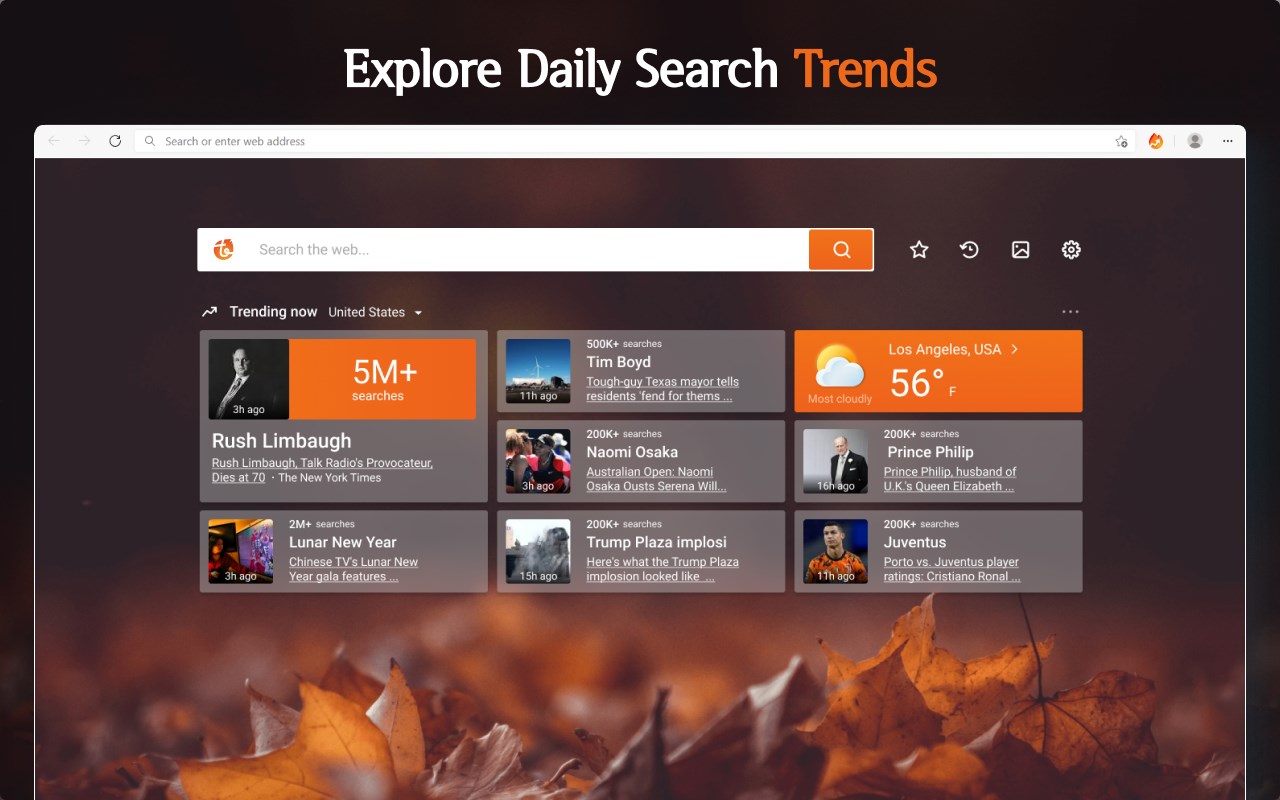
Task: Click the browser reload icon
Action: 115,141
